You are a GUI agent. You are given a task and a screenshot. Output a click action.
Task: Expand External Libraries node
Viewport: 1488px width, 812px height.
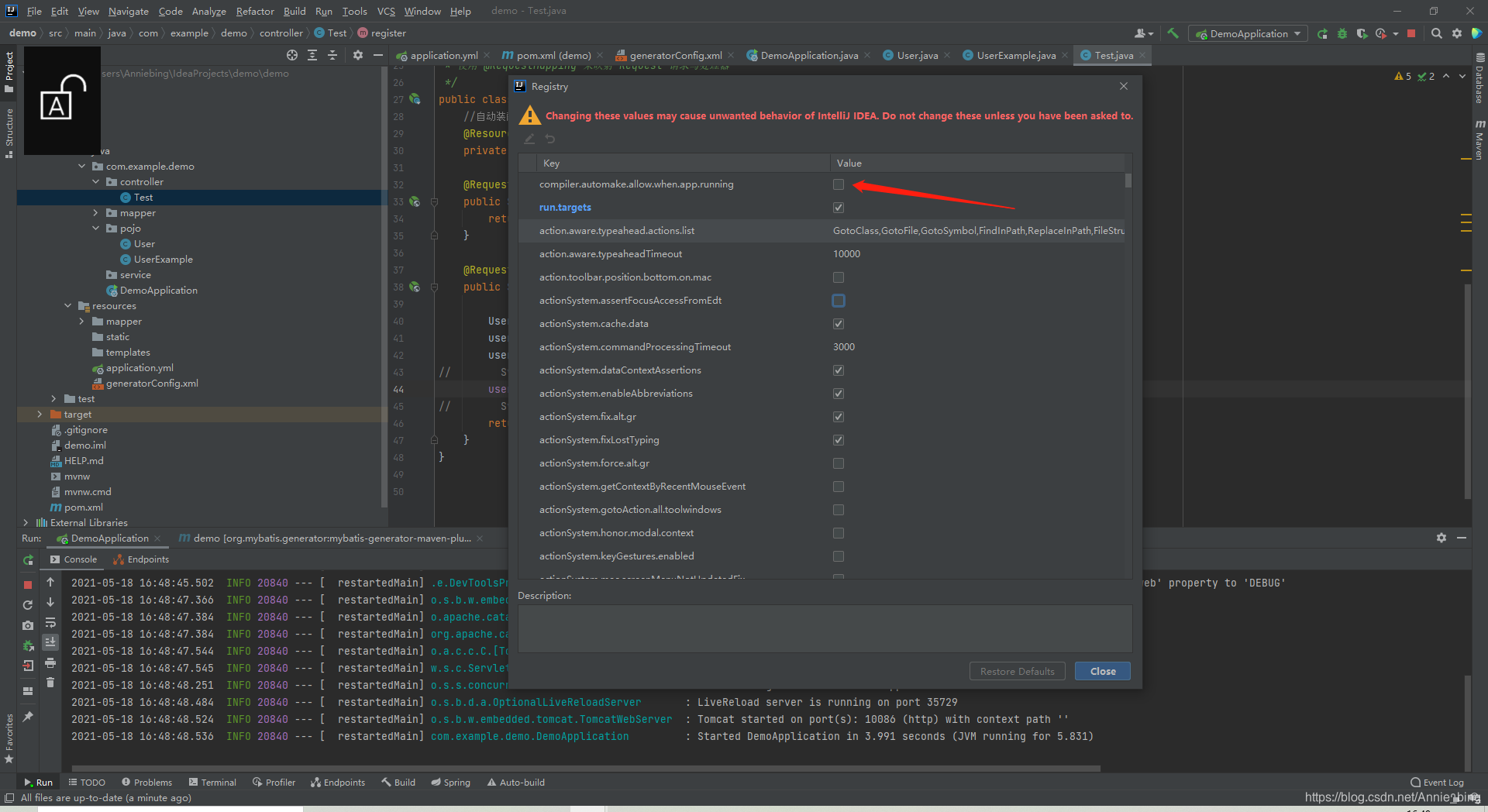click(26, 522)
